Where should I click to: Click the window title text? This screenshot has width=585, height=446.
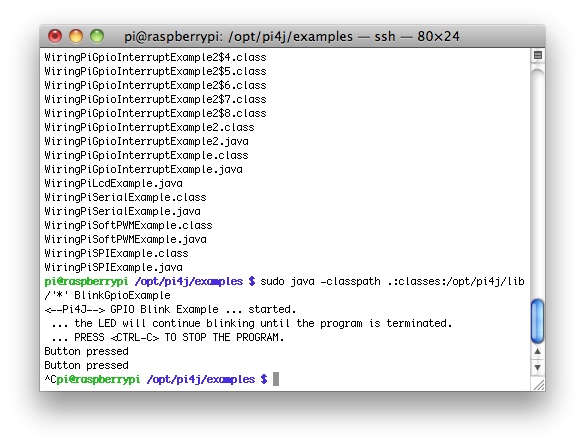[x=291, y=37]
